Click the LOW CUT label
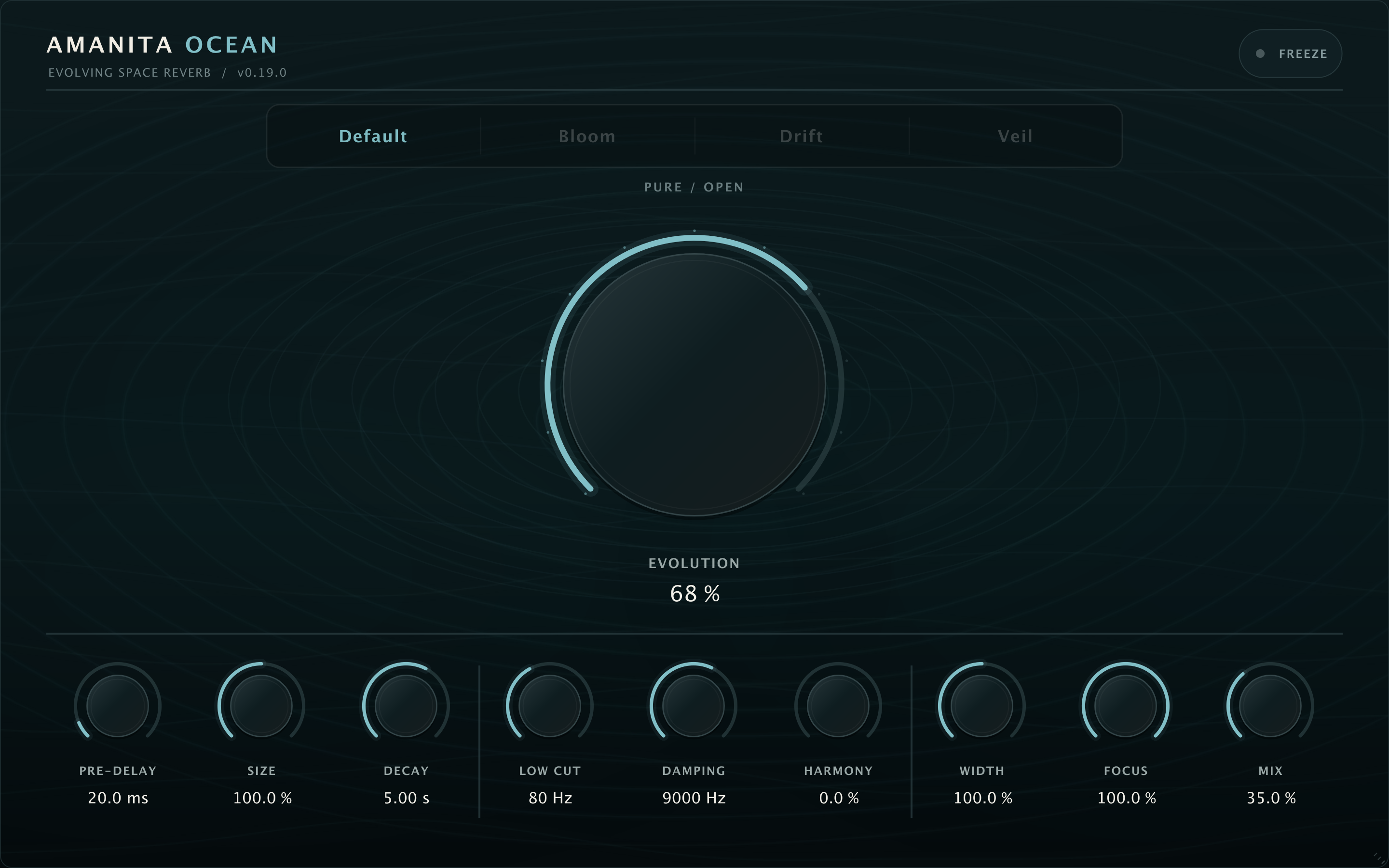1389x868 pixels. 550,771
